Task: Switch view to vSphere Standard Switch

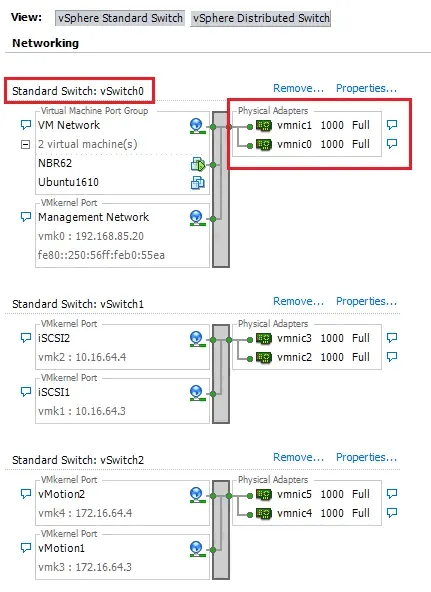Action: 120,18
